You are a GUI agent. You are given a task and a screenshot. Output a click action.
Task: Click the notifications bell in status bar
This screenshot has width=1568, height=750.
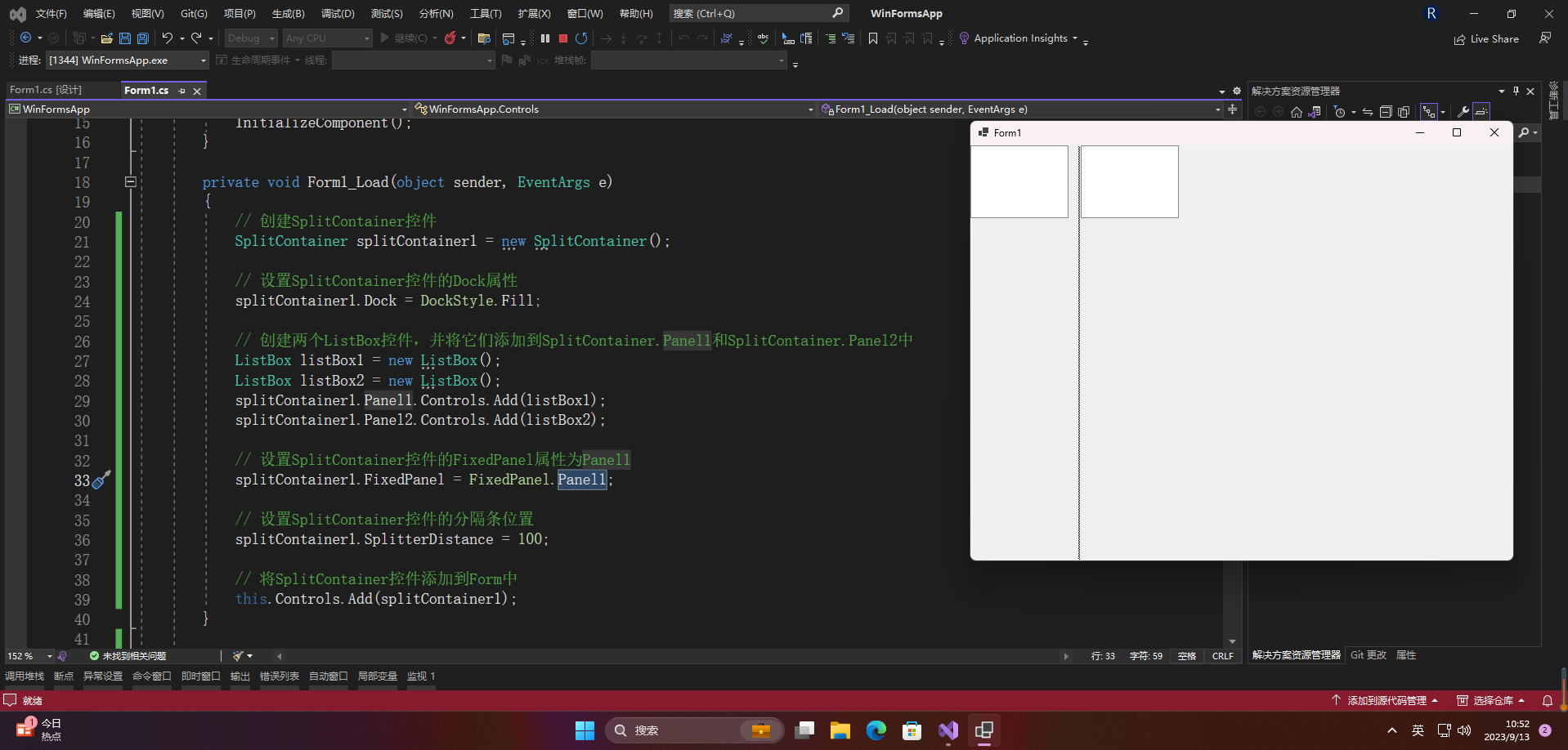pos(1548,701)
